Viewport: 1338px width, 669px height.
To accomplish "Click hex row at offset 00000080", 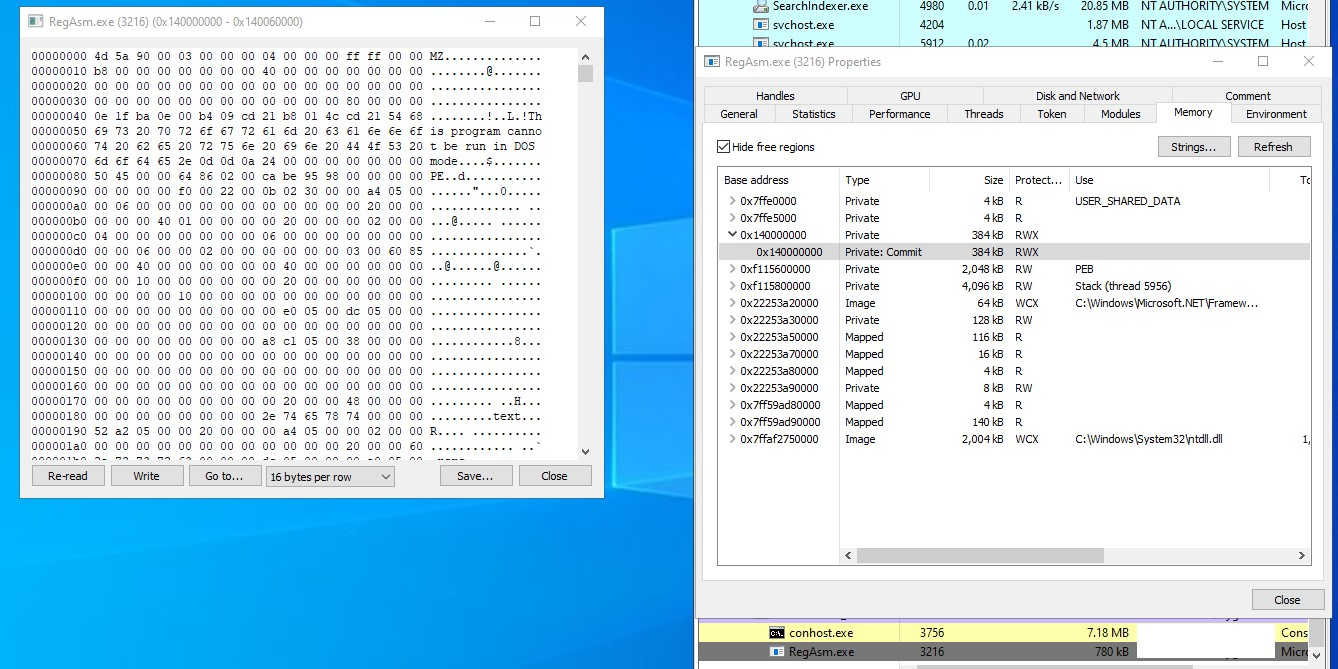I will coord(286,175).
